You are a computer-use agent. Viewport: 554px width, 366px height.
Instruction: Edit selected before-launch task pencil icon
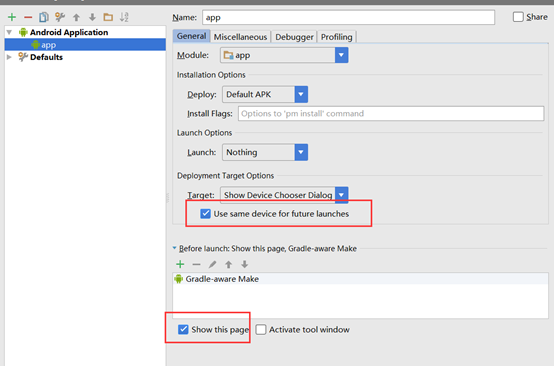pyautogui.click(x=212, y=264)
